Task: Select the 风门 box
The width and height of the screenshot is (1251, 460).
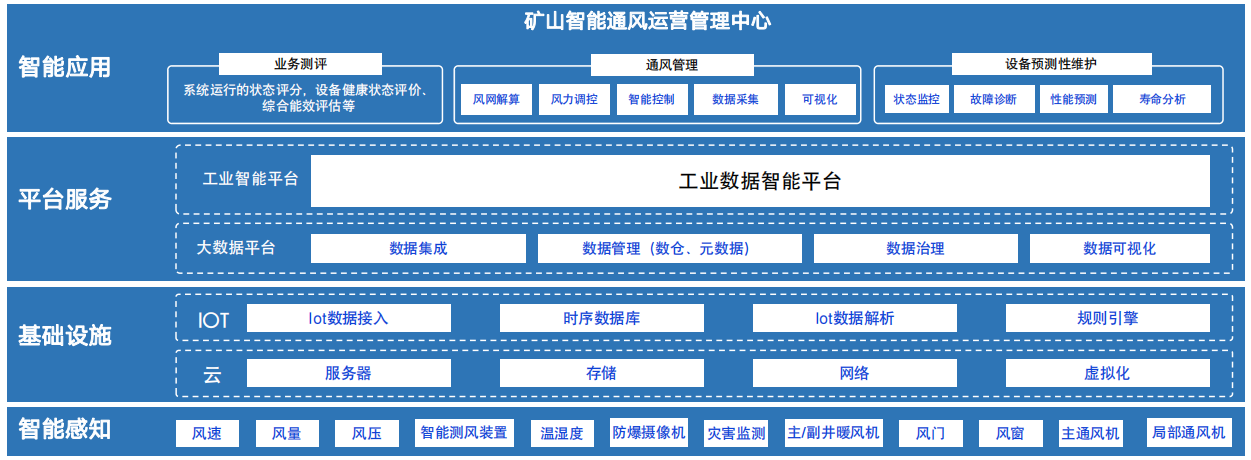Action: pos(930,433)
